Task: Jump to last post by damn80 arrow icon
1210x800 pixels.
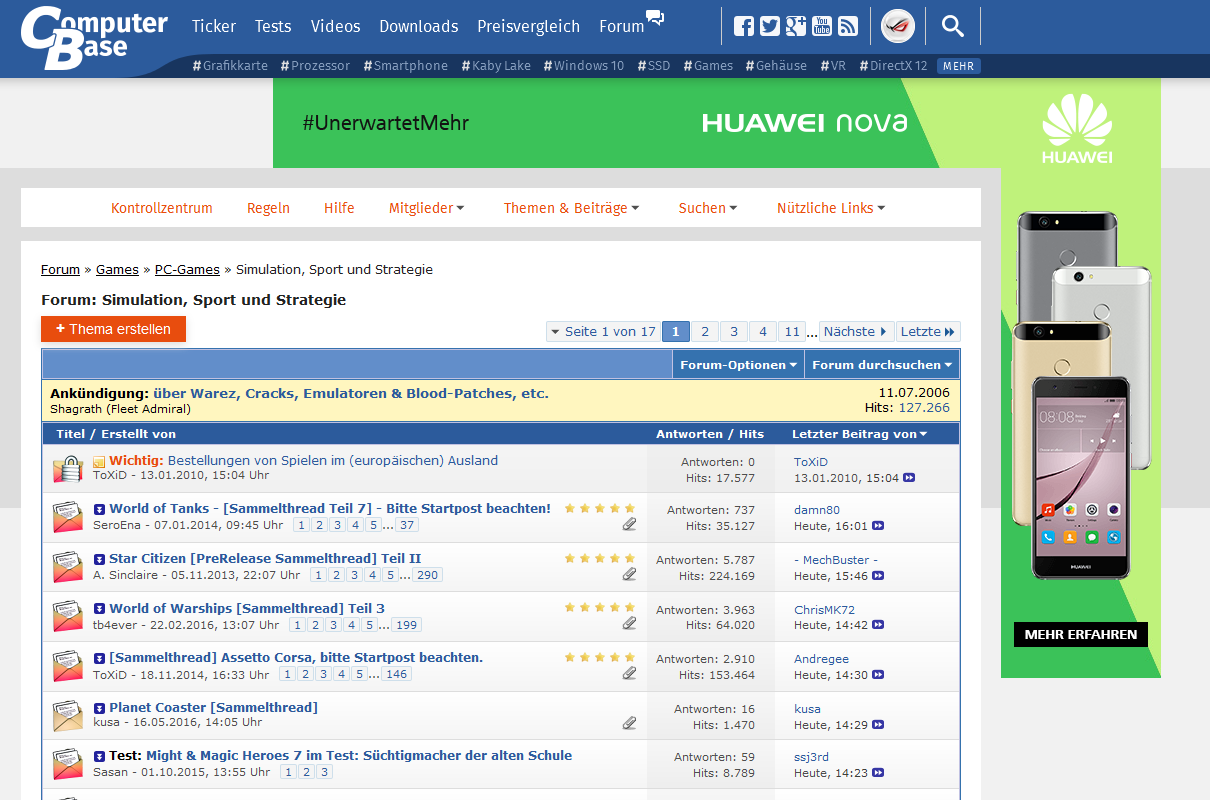Action: 878,526
